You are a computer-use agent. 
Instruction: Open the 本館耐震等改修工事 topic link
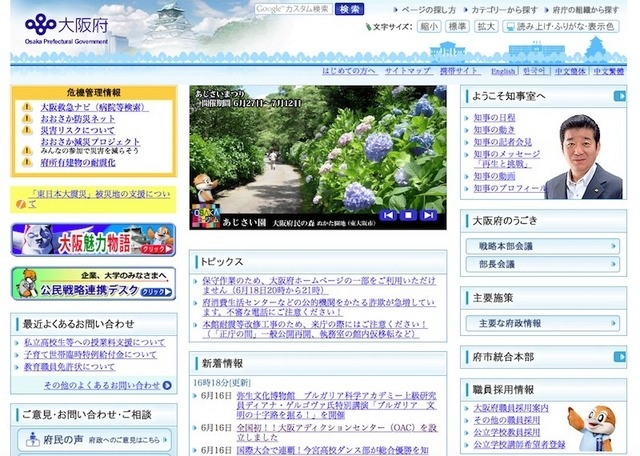click(x=315, y=329)
